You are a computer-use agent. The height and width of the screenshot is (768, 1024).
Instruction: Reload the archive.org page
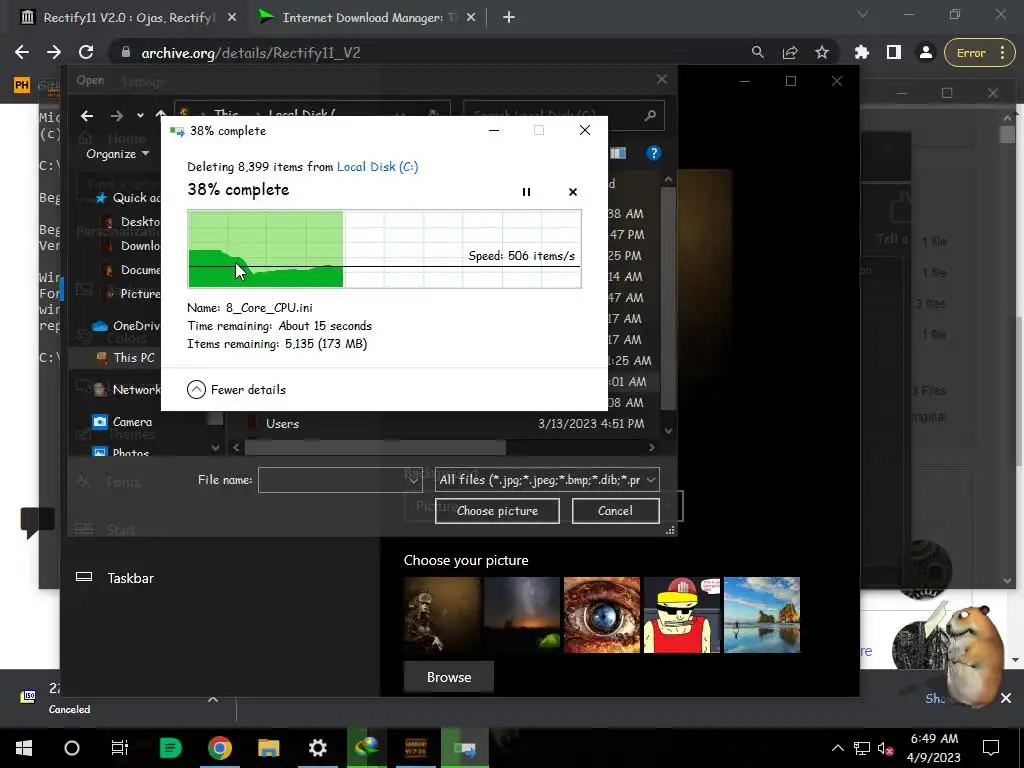pos(86,52)
